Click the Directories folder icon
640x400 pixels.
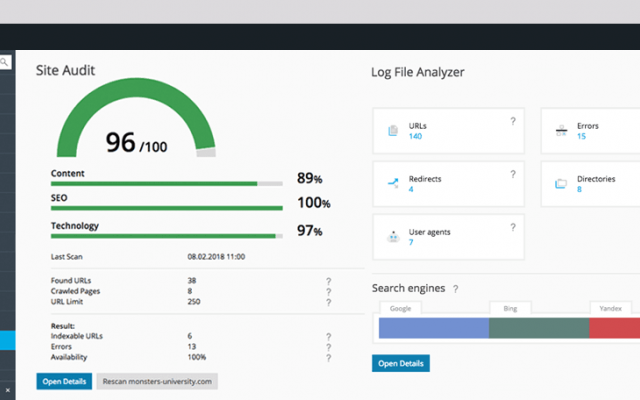coord(561,184)
